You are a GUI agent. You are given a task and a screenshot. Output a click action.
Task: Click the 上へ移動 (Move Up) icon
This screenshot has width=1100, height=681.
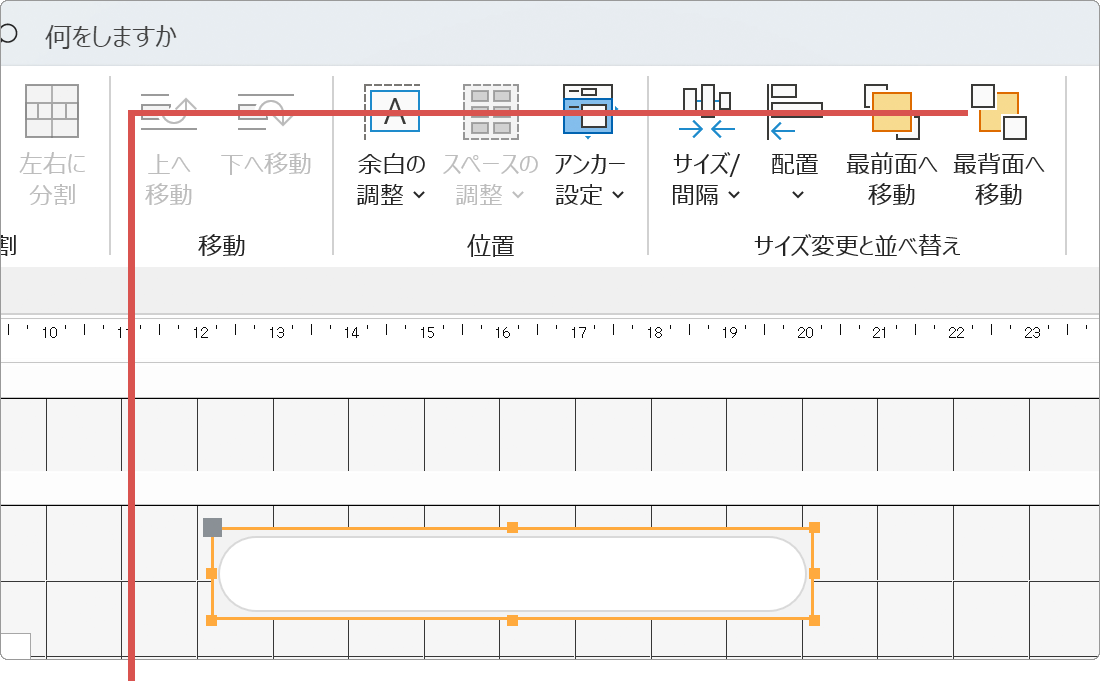pyautogui.click(x=170, y=110)
